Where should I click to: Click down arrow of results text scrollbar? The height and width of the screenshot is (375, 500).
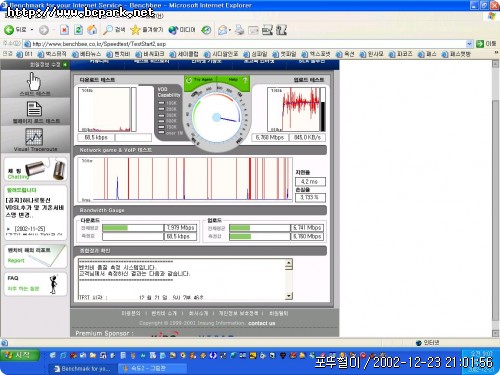(289, 296)
